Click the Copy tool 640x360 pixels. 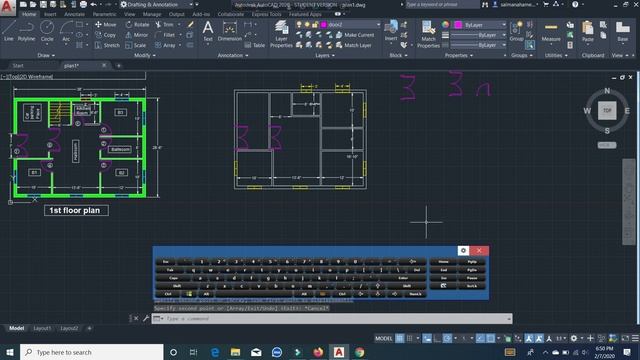(106, 35)
